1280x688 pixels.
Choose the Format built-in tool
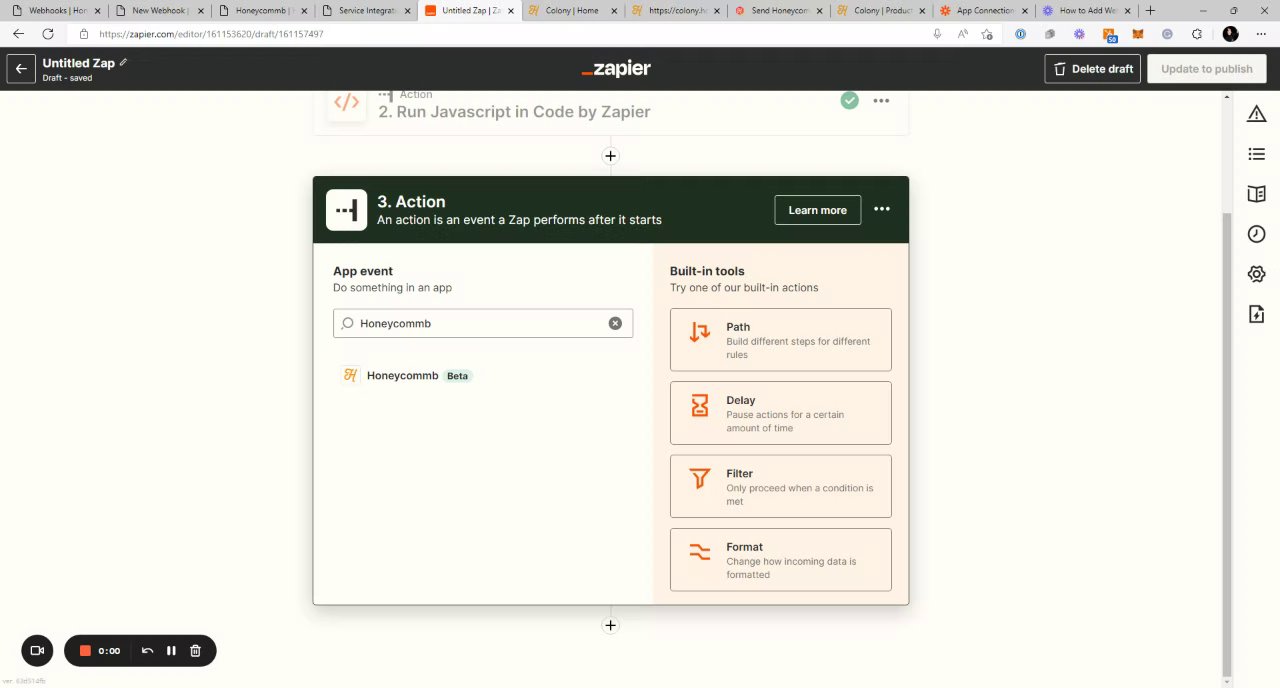[x=781, y=560]
